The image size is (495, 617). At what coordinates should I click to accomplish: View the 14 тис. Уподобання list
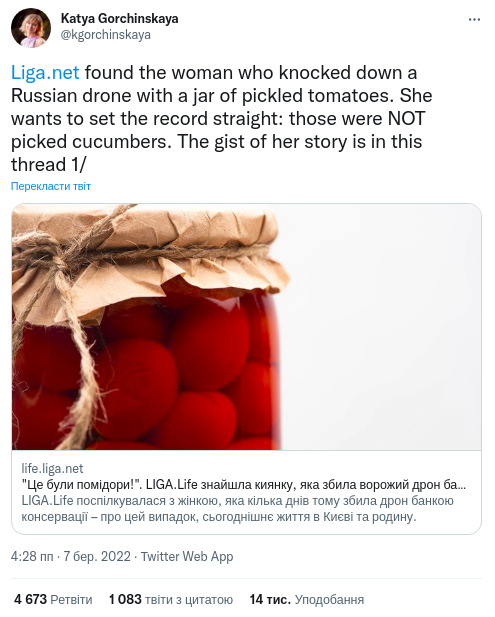307,600
